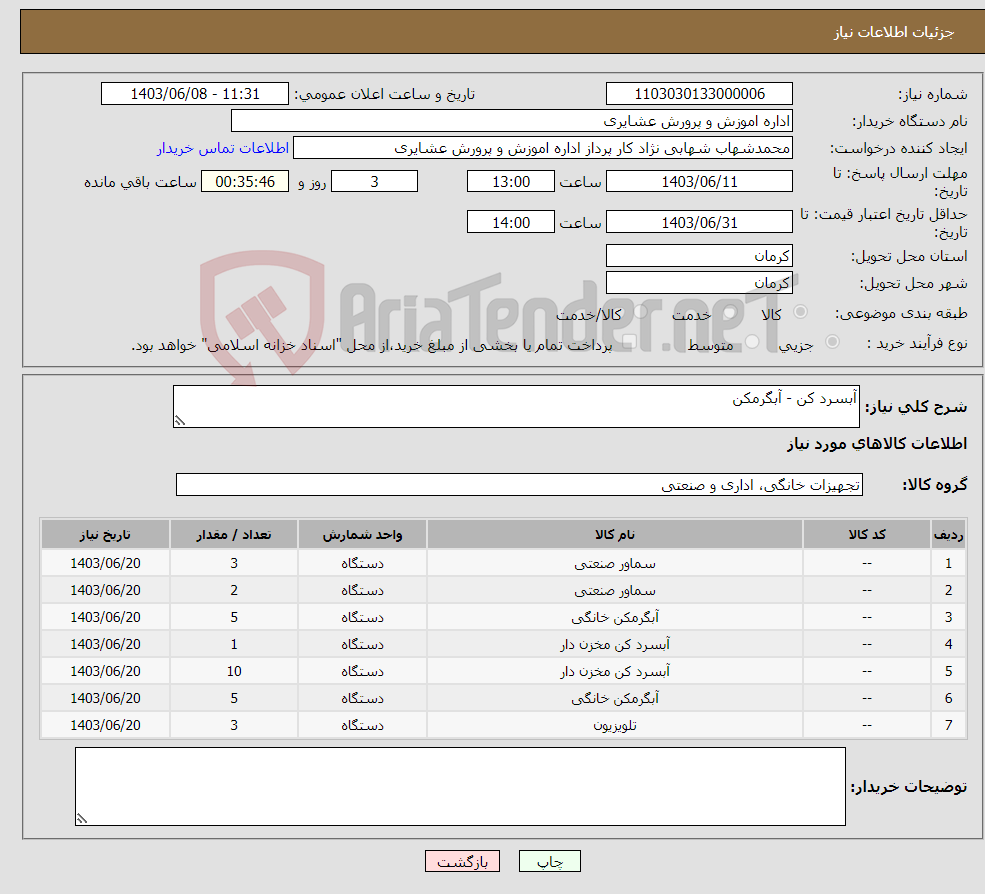
Task: Click the ردیف column header
Action: [x=949, y=535]
